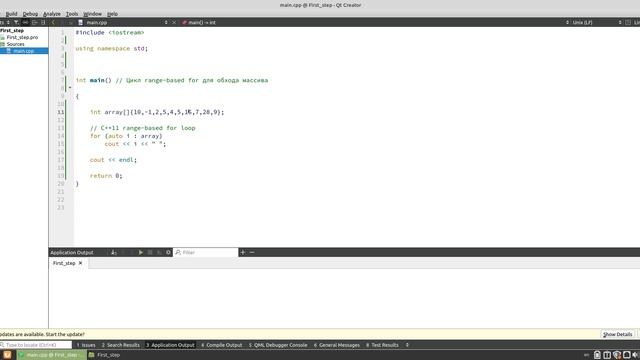Click the run (play) icon in output toolbar
Image resolution: width=640 pixels, height=360 pixels.
pos(140,253)
